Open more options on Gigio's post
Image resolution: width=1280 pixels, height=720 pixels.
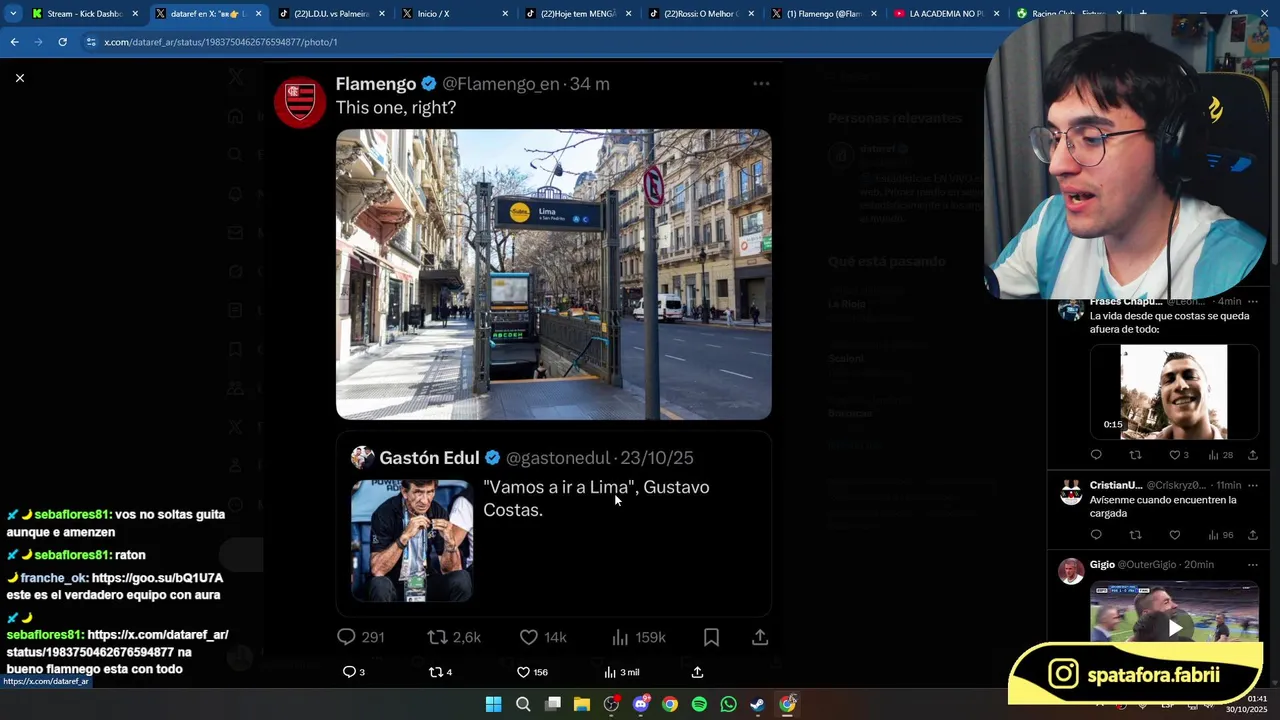(1252, 565)
